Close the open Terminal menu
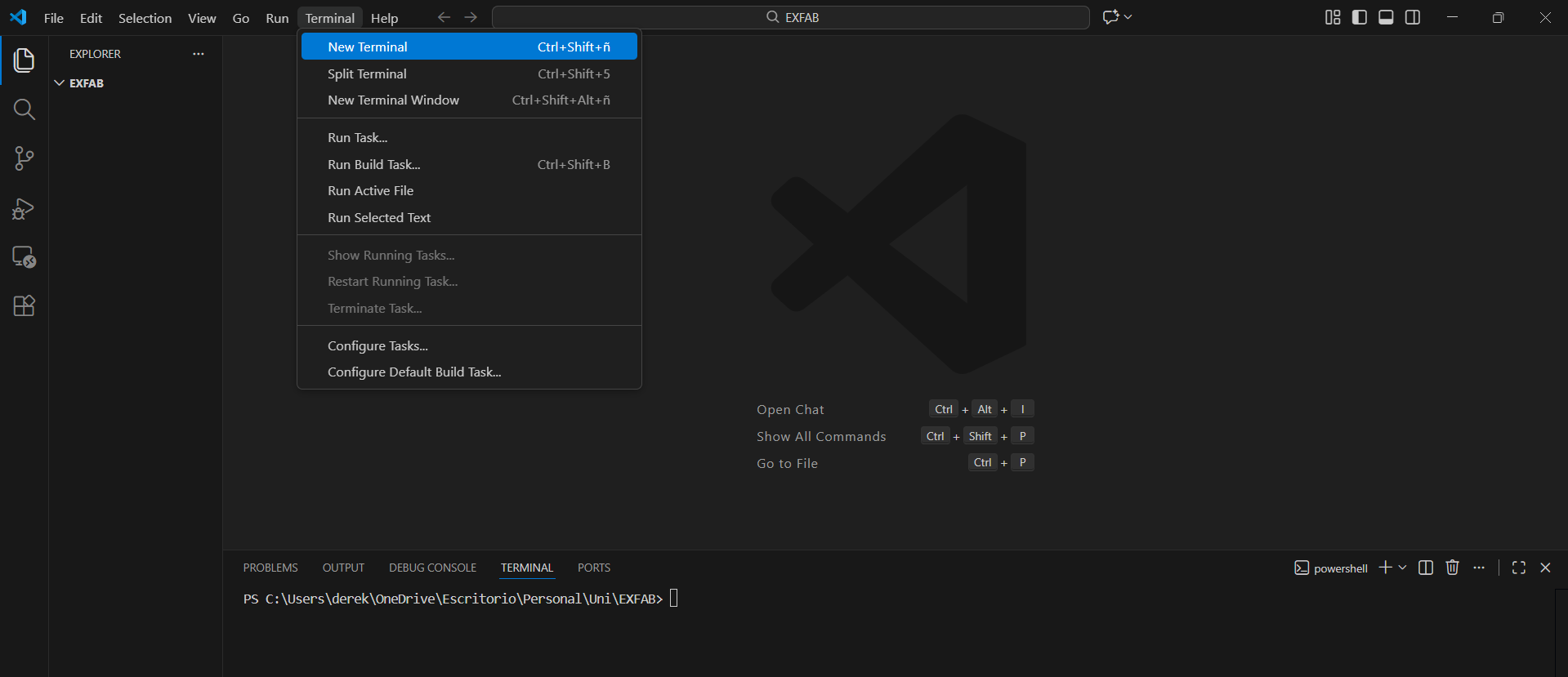The height and width of the screenshot is (677, 1568). click(330, 18)
